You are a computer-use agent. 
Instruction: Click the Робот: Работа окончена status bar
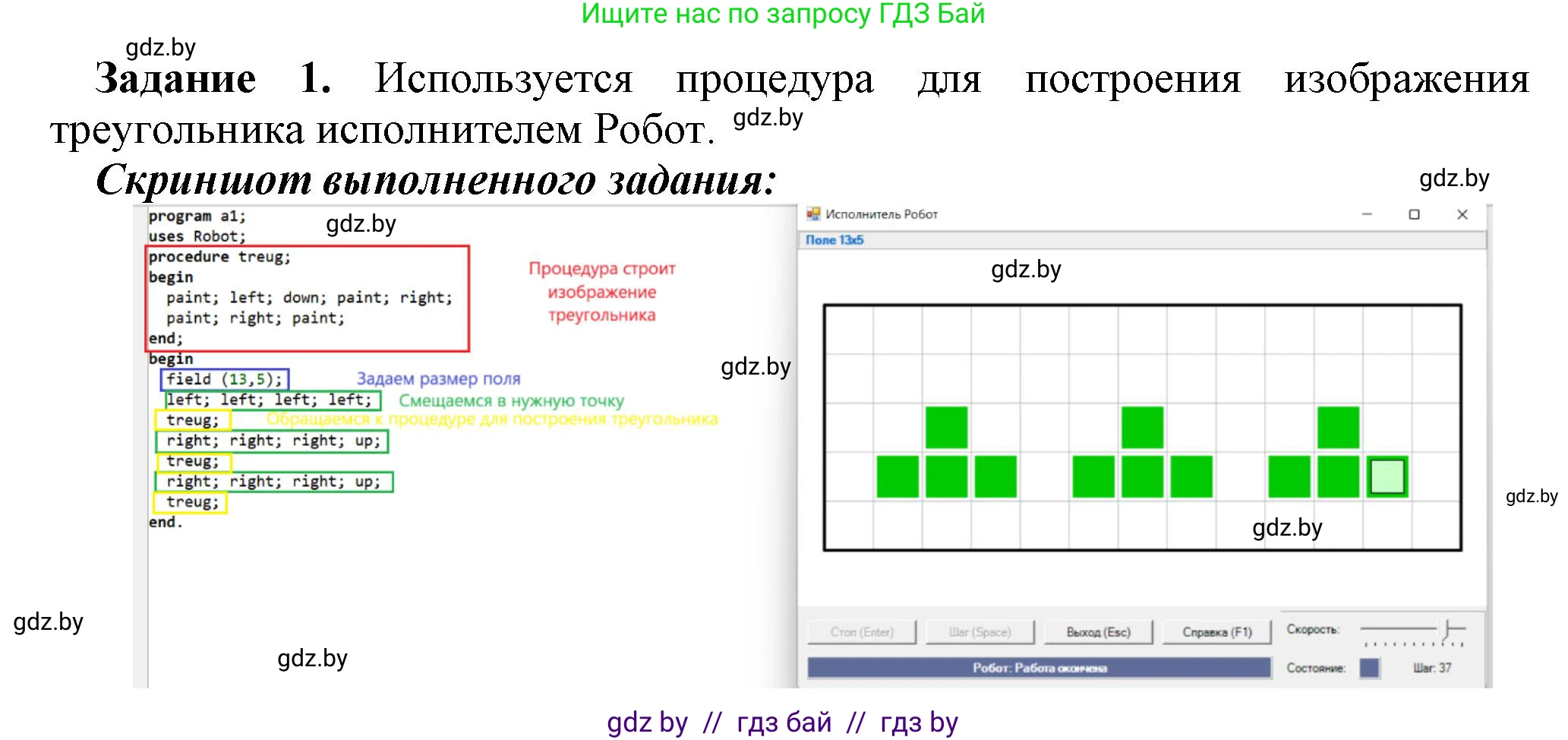1040,668
